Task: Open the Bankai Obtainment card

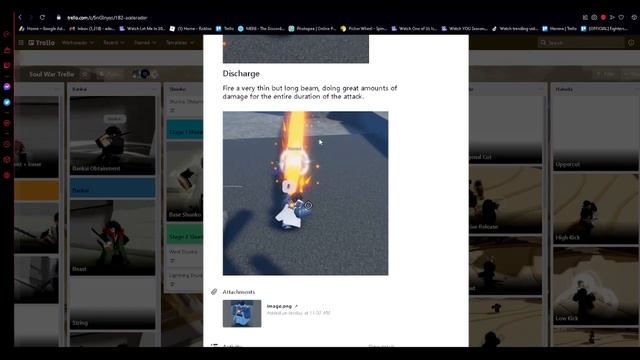Action: (113, 135)
